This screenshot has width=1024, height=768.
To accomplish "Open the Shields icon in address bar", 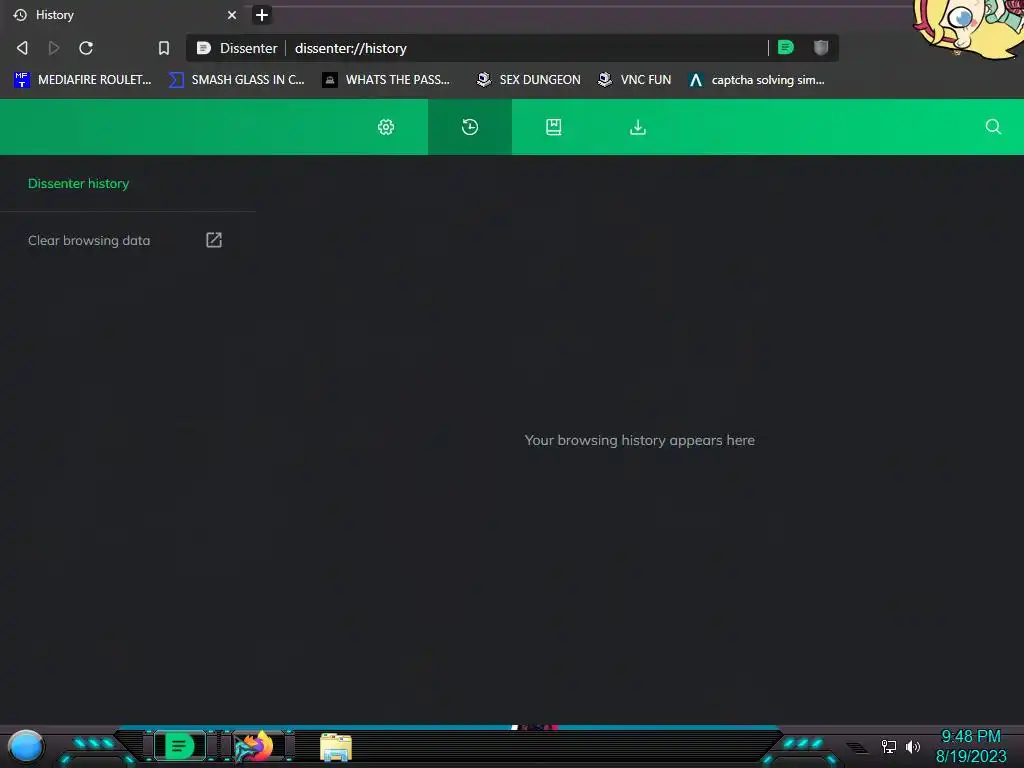I will (x=821, y=47).
